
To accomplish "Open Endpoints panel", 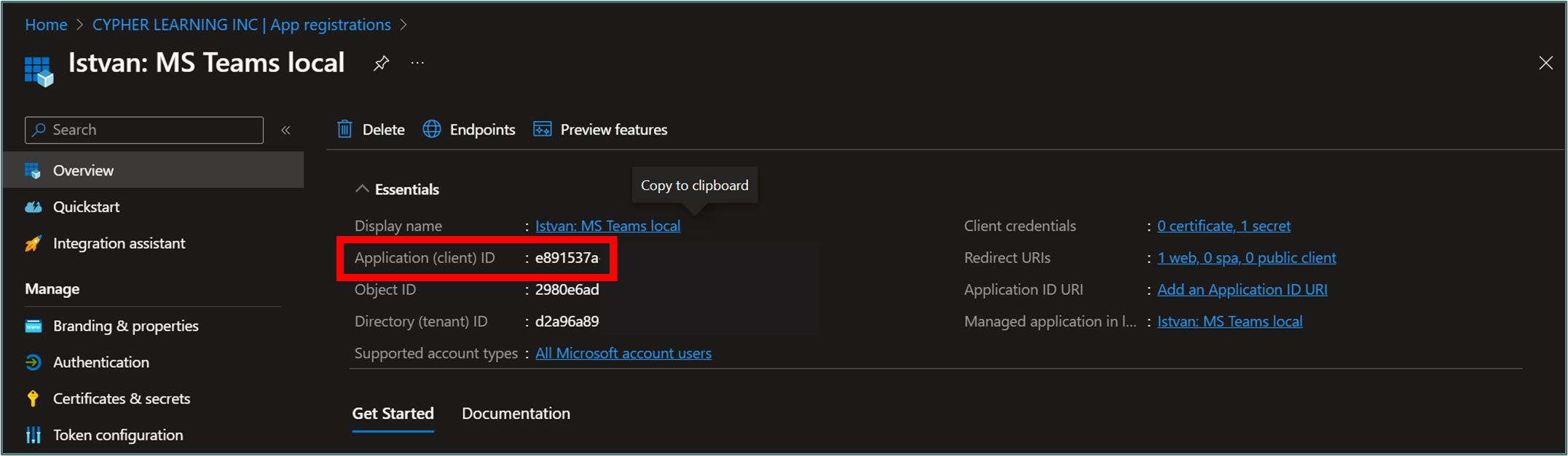I will tap(469, 130).
